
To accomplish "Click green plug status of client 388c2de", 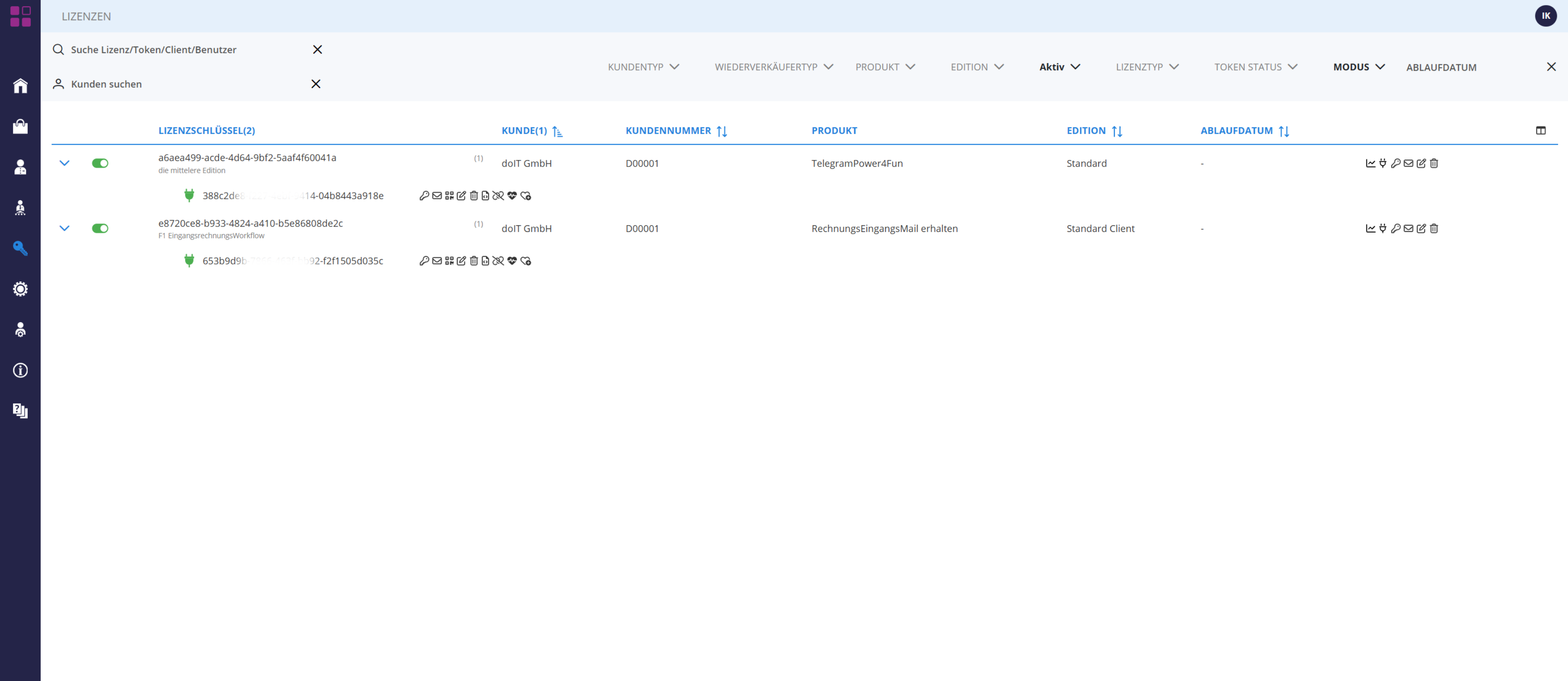I will [190, 195].
